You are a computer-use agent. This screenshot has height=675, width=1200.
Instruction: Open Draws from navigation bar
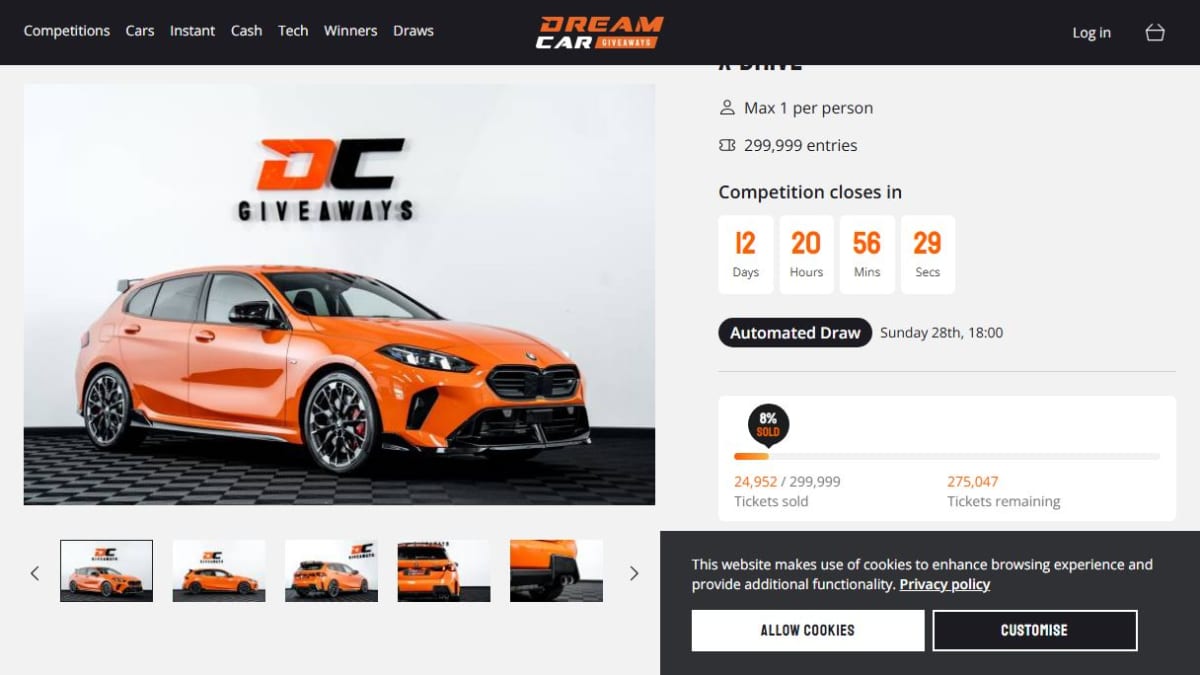coord(413,31)
